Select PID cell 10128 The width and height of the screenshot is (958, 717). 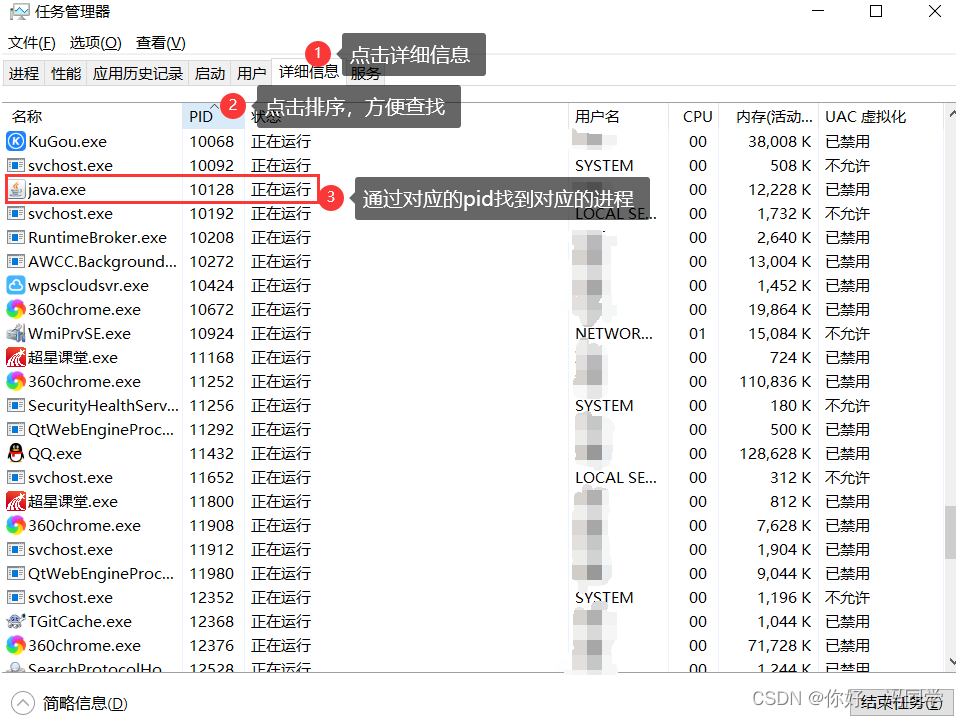[211, 190]
